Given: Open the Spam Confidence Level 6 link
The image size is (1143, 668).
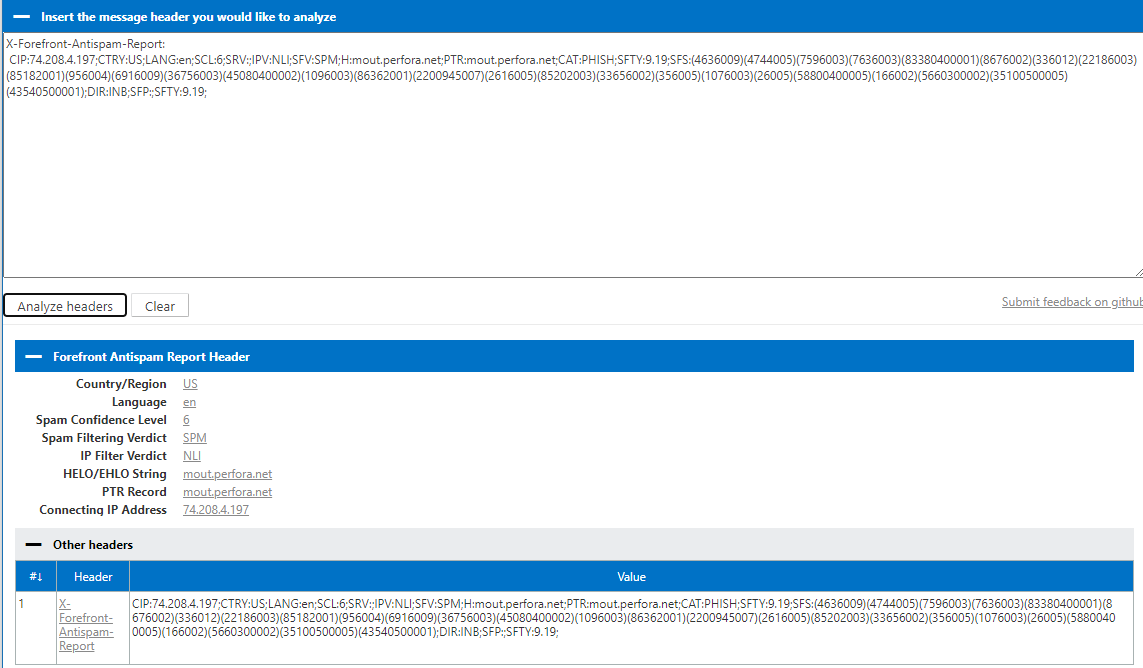Looking at the screenshot, I should click(x=185, y=419).
